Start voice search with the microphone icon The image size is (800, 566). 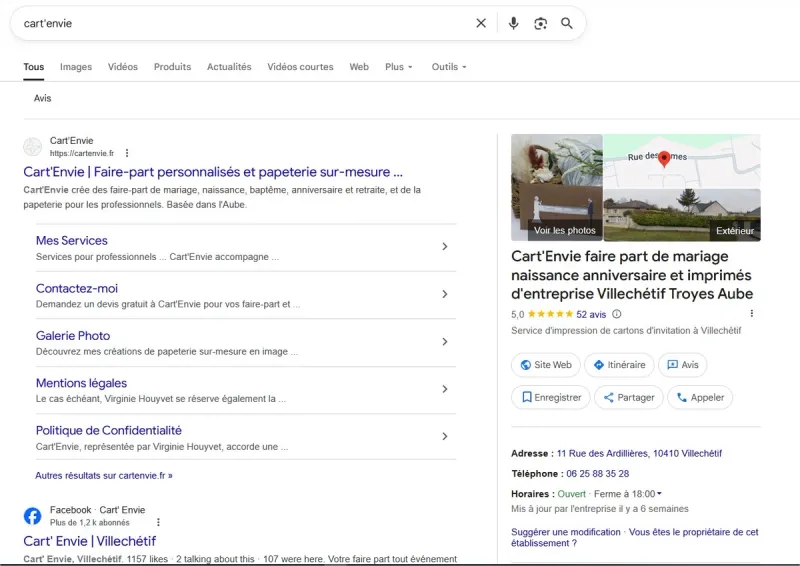[x=513, y=23]
